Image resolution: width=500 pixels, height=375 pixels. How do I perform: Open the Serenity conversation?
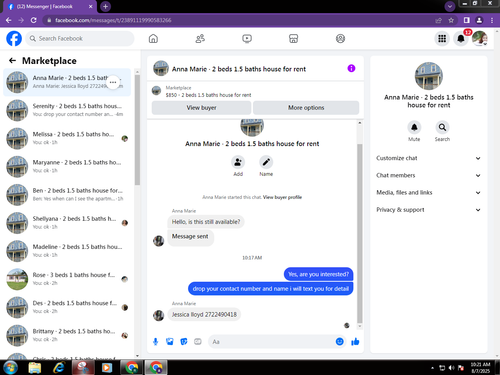(x=67, y=110)
